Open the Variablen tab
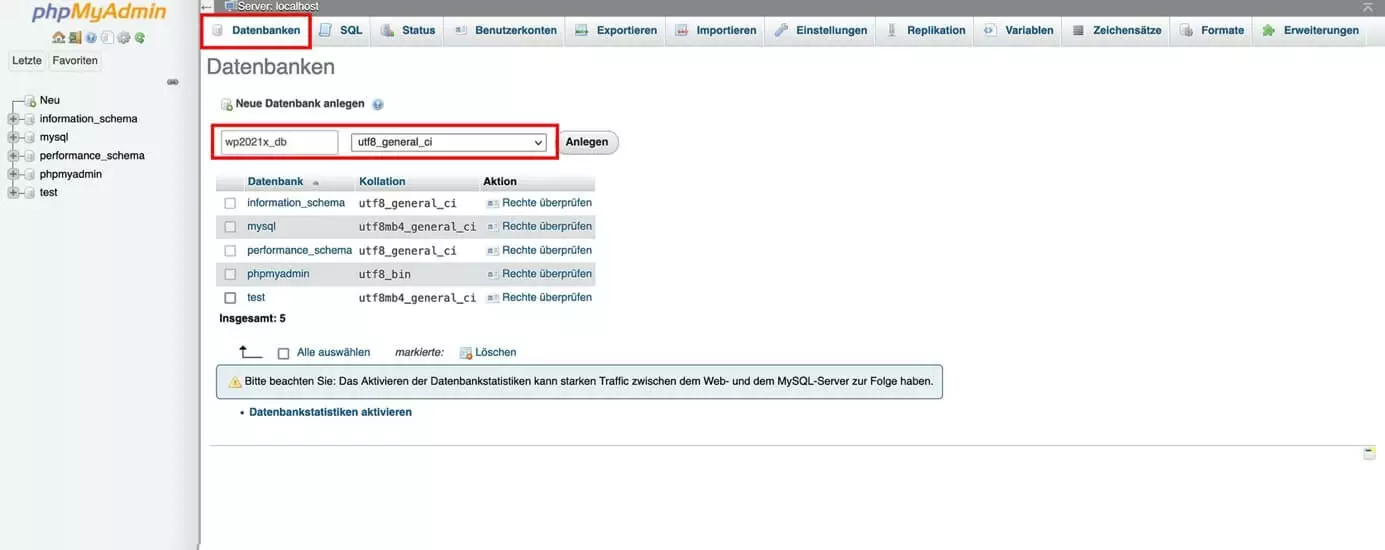 (1018, 30)
